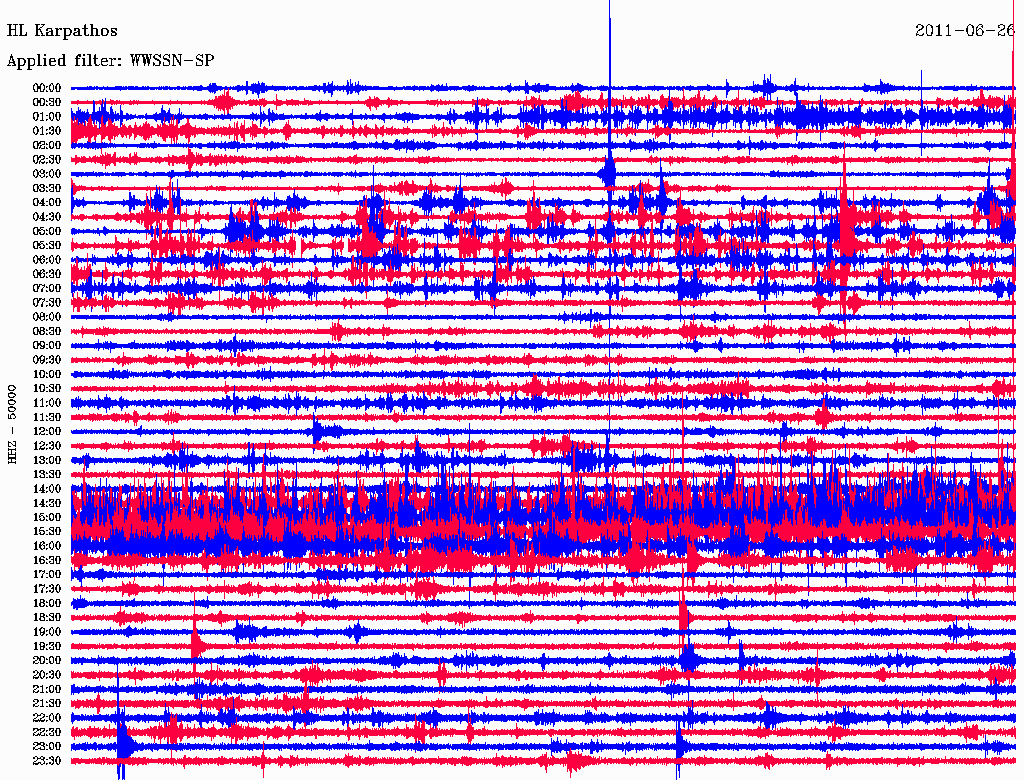Select the 22:00 time label
This screenshot has height=780, width=1024.
[x=47, y=718]
